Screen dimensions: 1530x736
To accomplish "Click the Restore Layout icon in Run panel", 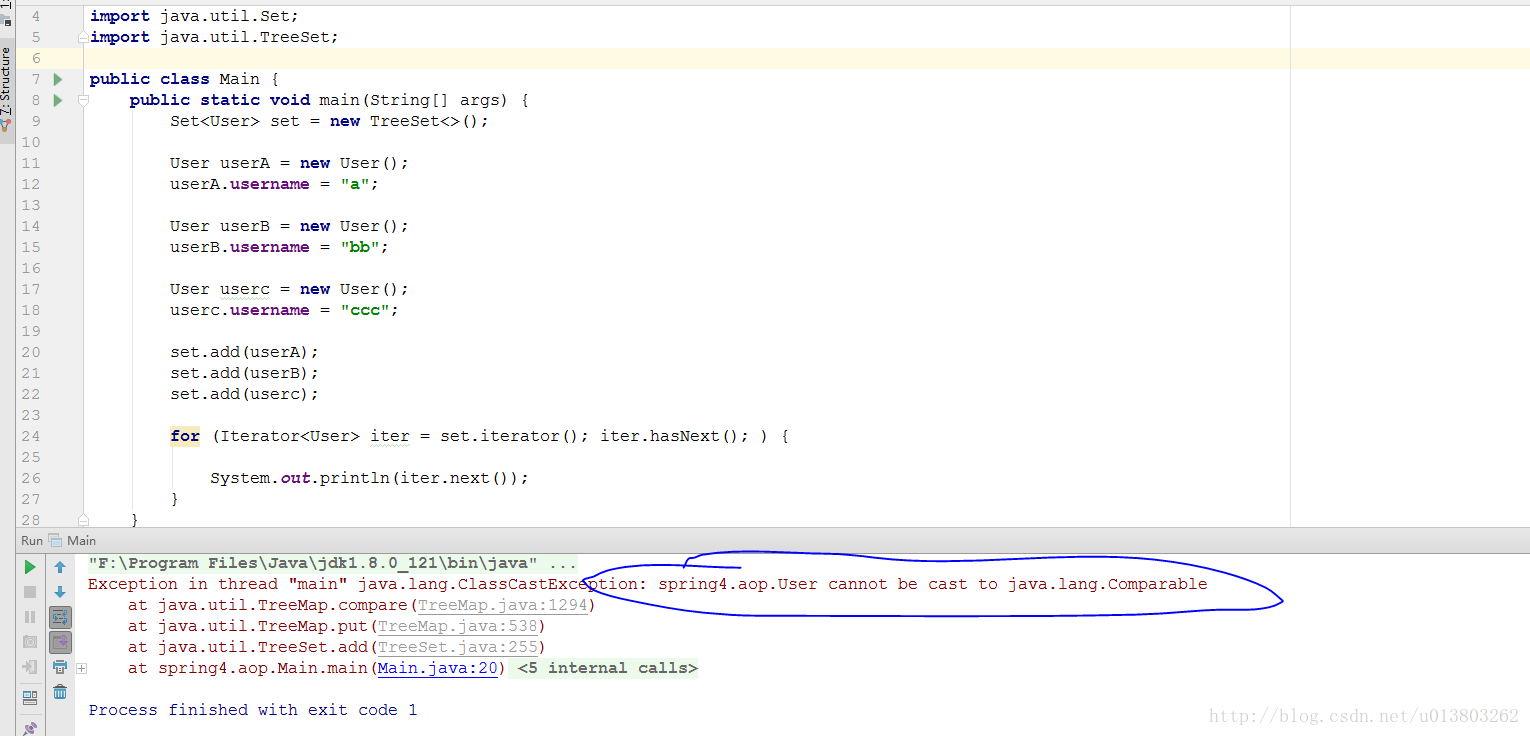I will pos(30,697).
